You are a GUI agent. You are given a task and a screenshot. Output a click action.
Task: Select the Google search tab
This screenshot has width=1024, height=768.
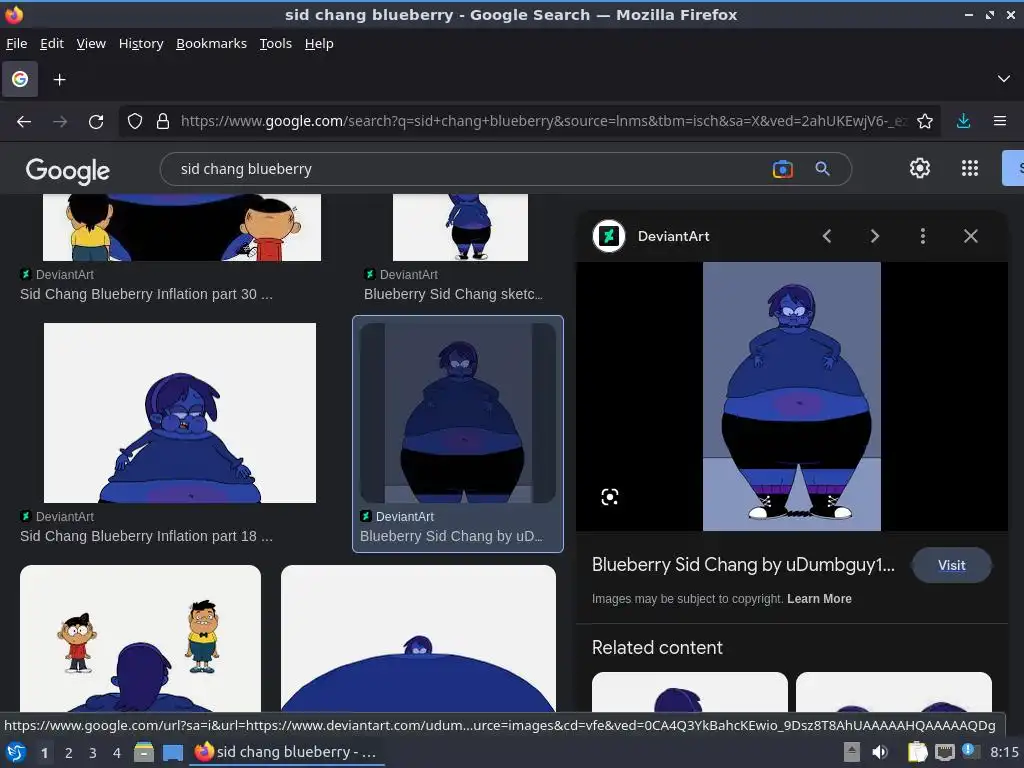pos(20,80)
